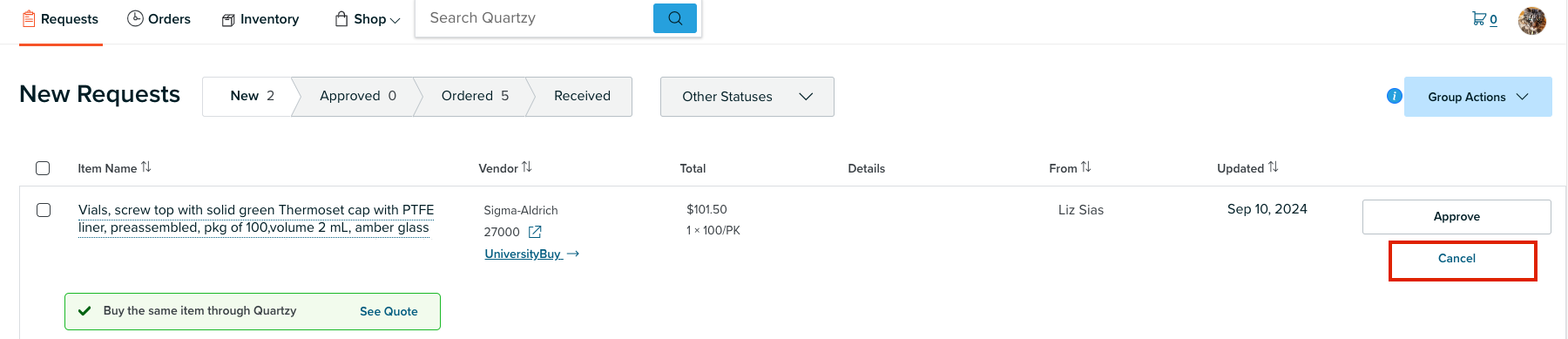
Task: Sort by Vendor arrows icon
Action: click(x=527, y=167)
